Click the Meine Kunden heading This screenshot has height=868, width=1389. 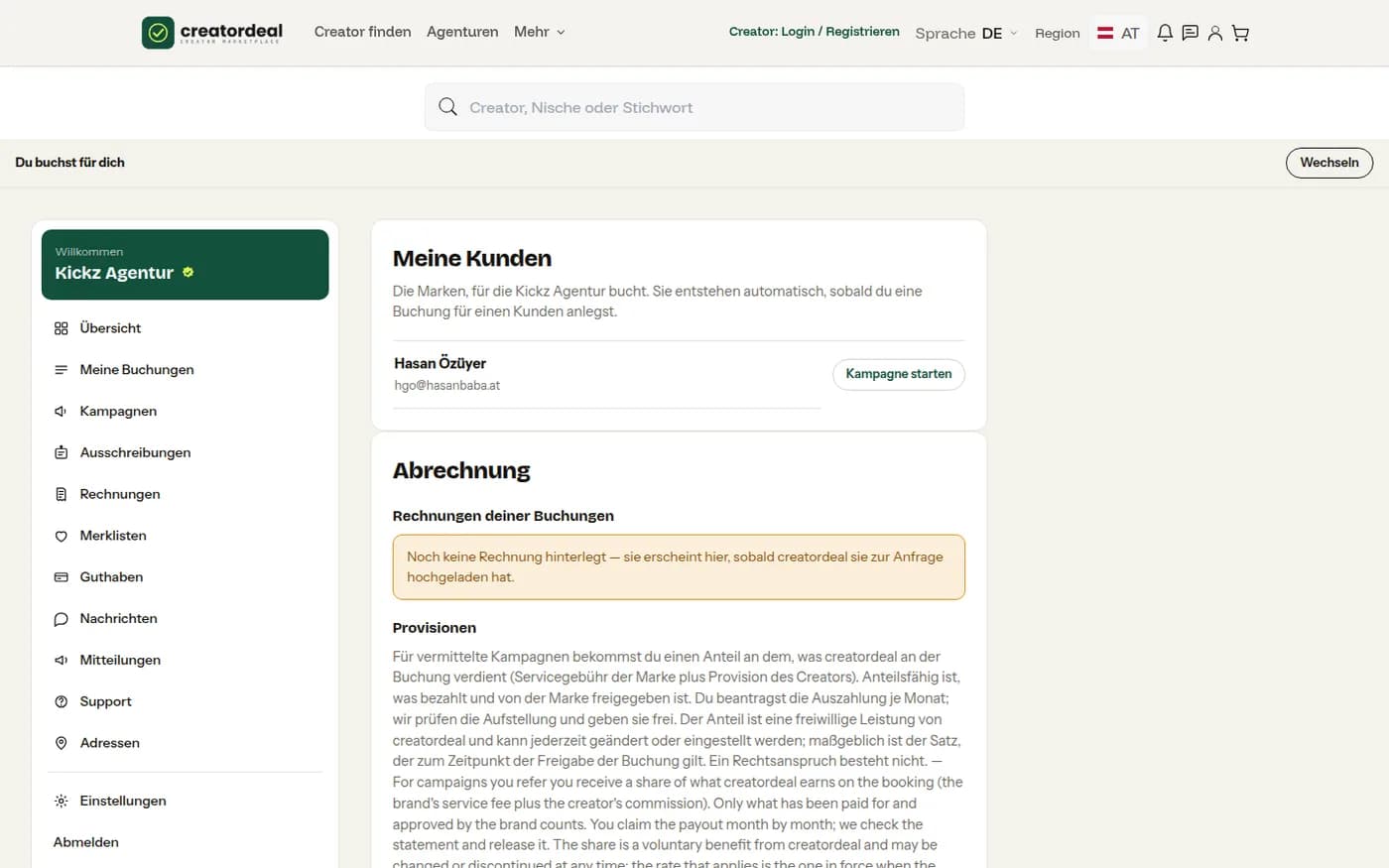(472, 259)
